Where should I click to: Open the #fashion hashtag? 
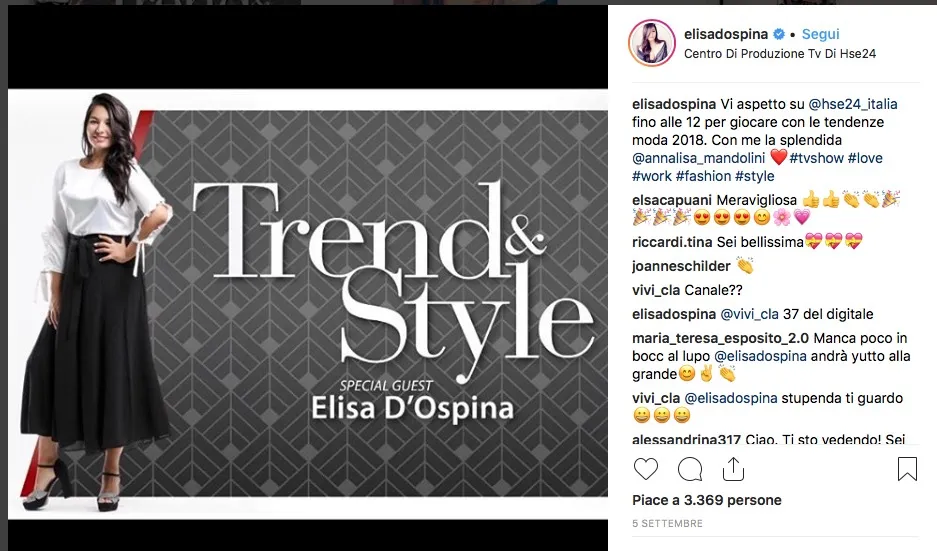(x=703, y=176)
